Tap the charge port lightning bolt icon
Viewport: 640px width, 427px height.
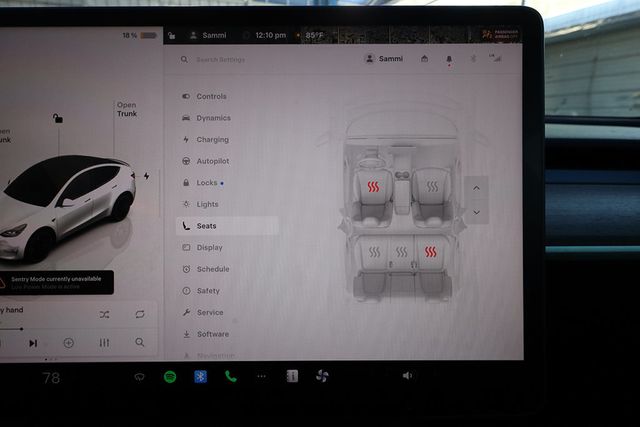click(147, 176)
